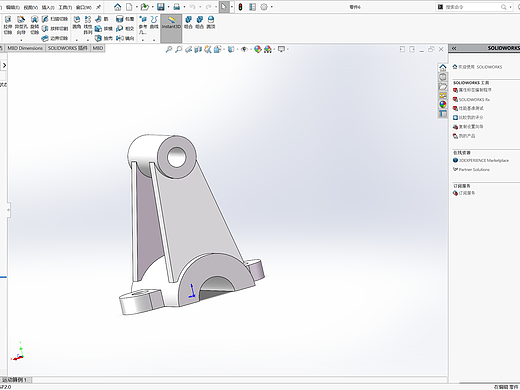Open file properties icon next to traffic light
Screen dimensions: 520x390
(x=253, y=7)
